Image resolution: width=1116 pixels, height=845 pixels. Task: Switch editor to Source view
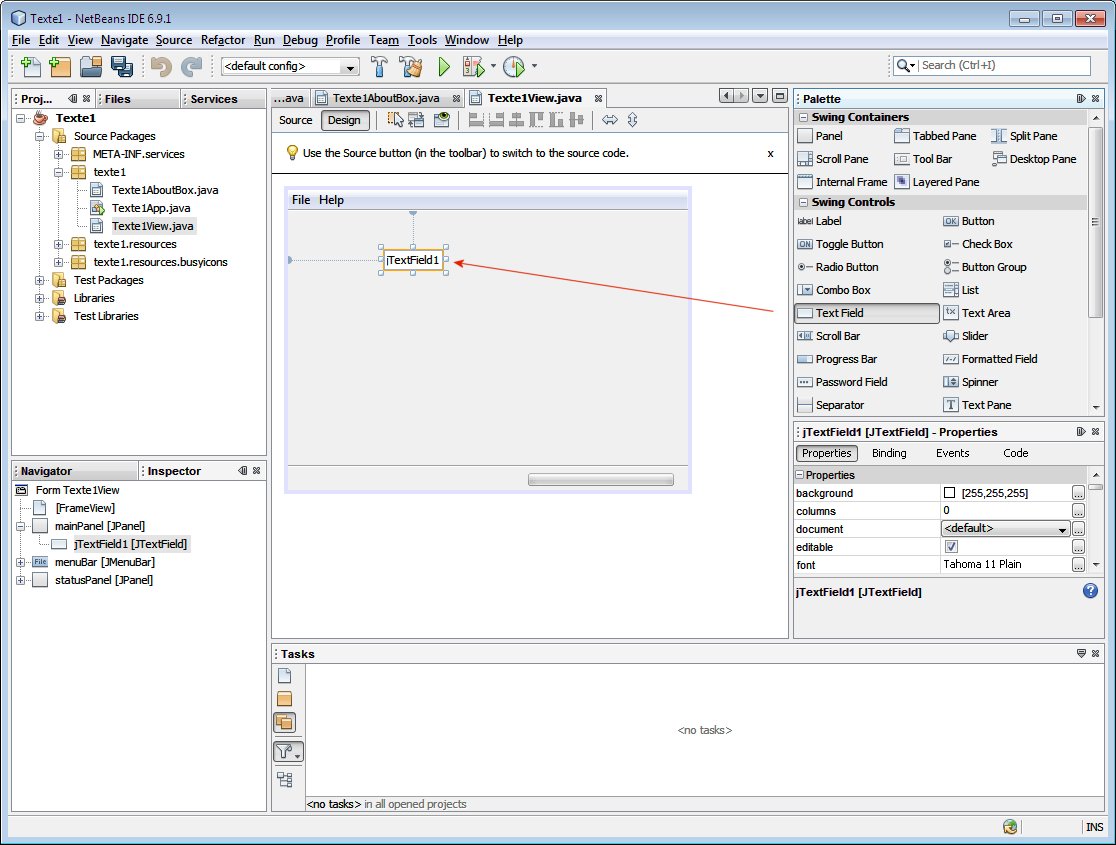295,120
